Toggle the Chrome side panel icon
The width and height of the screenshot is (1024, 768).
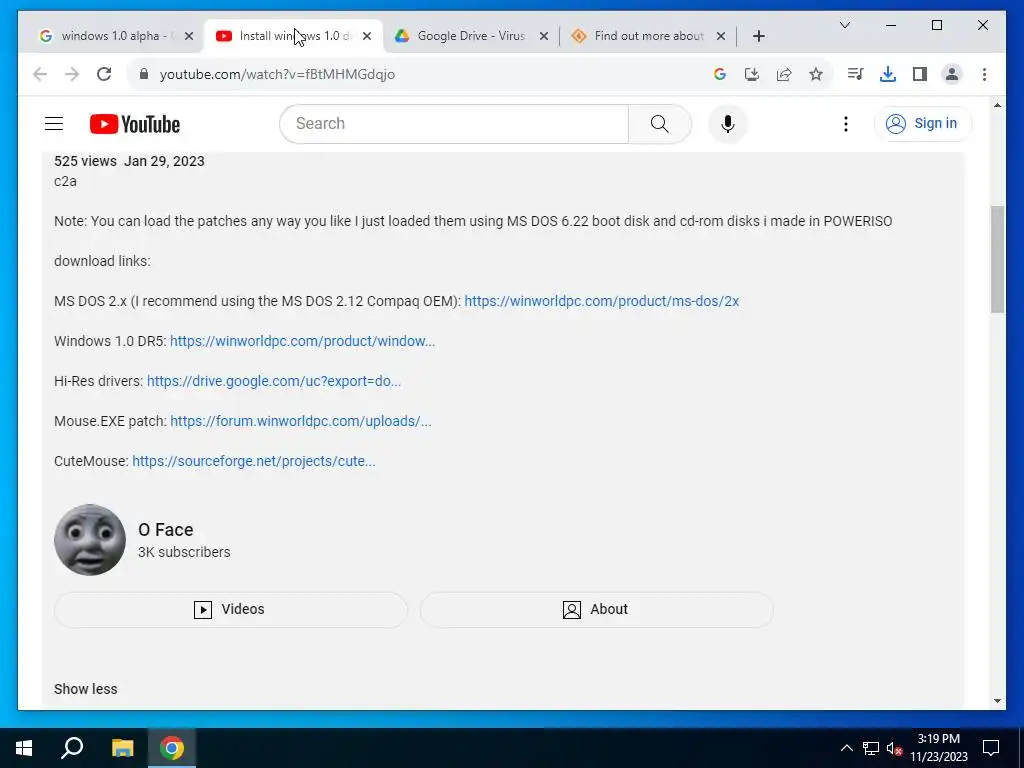click(x=920, y=74)
